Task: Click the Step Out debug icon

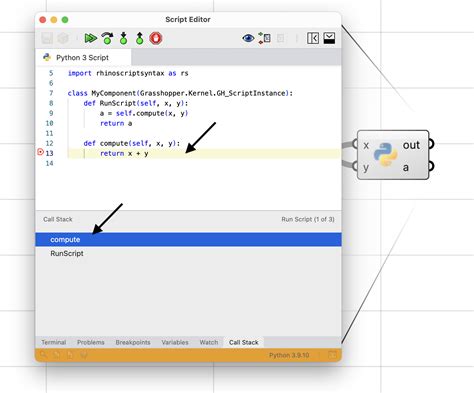Action: pos(139,38)
